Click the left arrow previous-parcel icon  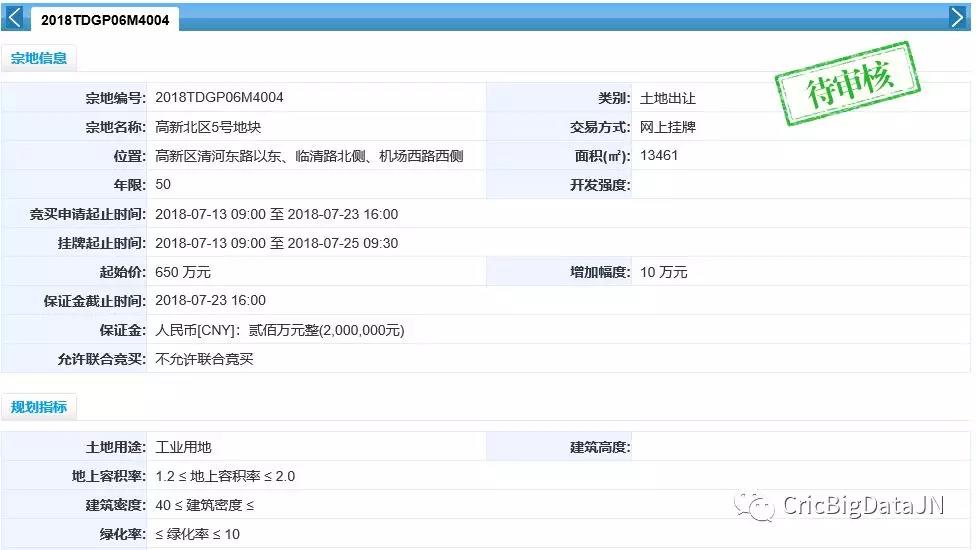point(14,18)
